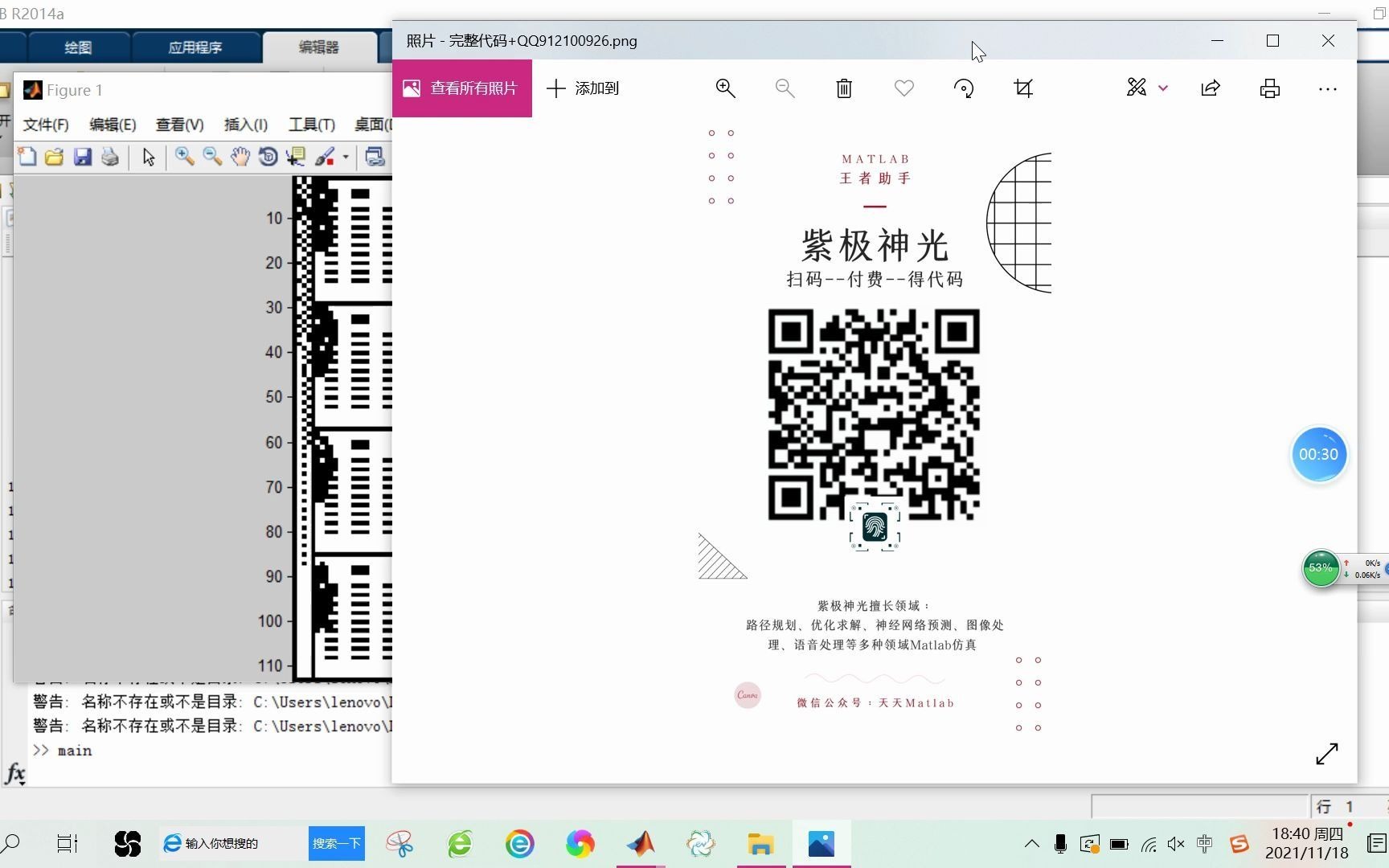Image resolution: width=1389 pixels, height=868 pixels.
Task: Print the photo from Photos toolbar
Action: click(x=1270, y=88)
